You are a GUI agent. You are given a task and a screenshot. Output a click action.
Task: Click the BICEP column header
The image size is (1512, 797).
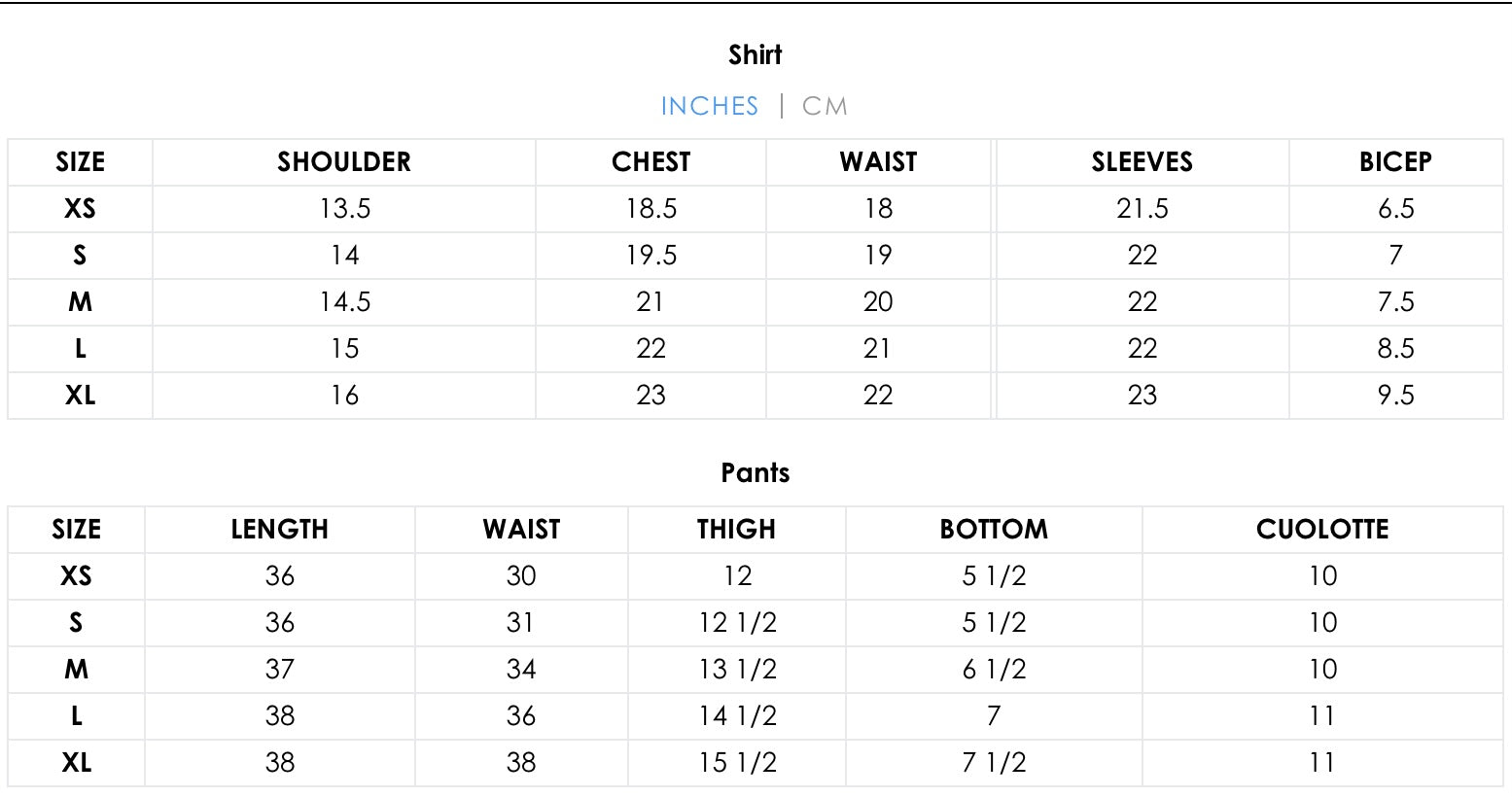point(1395,162)
